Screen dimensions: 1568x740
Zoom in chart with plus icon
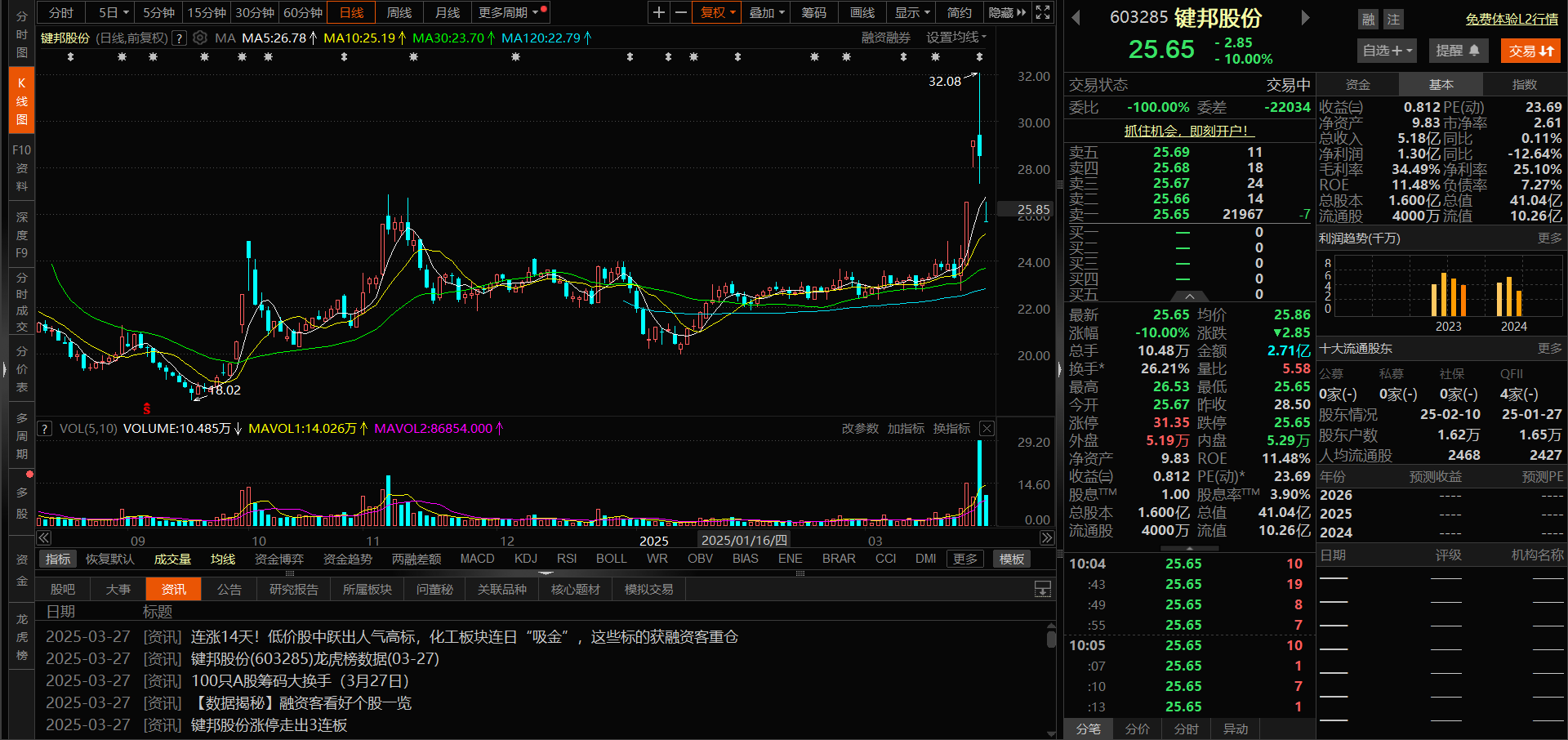pyautogui.click(x=659, y=12)
